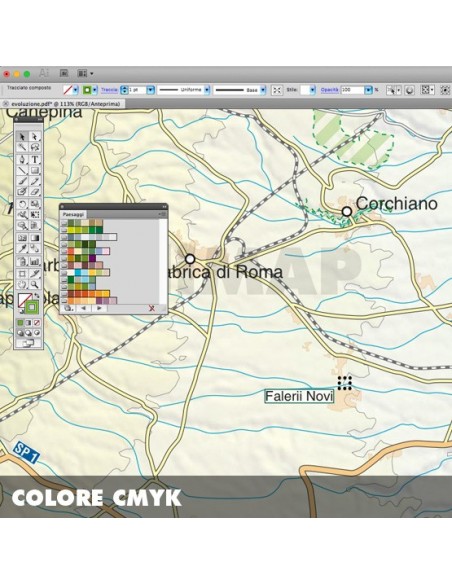Click the Go to Bridge icon
This screenshot has width=452, height=584.
coord(64,73)
